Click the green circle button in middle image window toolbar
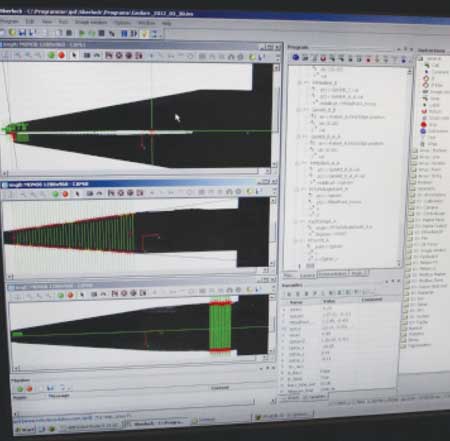The height and width of the screenshot is (441, 450). click(56, 194)
